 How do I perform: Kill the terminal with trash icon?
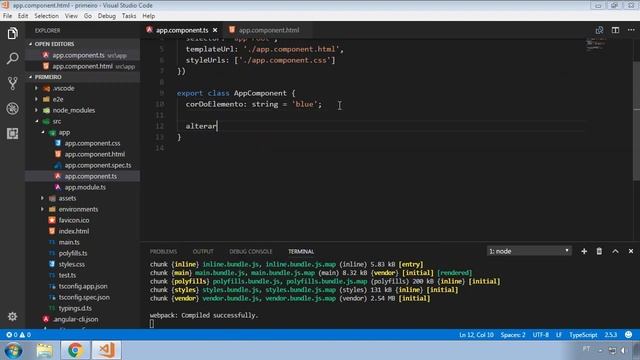(599, 251)
